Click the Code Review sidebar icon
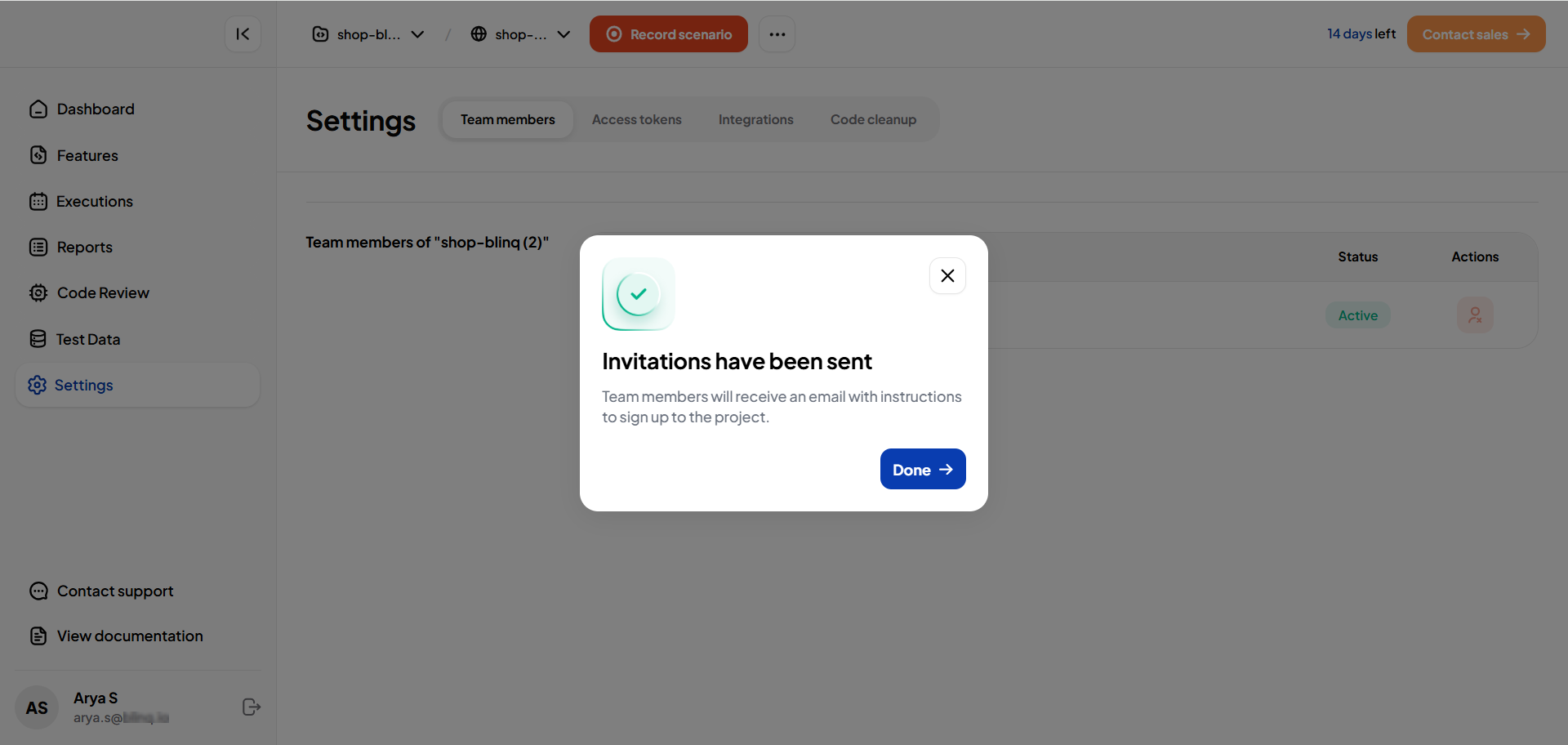 click(38, 293)
